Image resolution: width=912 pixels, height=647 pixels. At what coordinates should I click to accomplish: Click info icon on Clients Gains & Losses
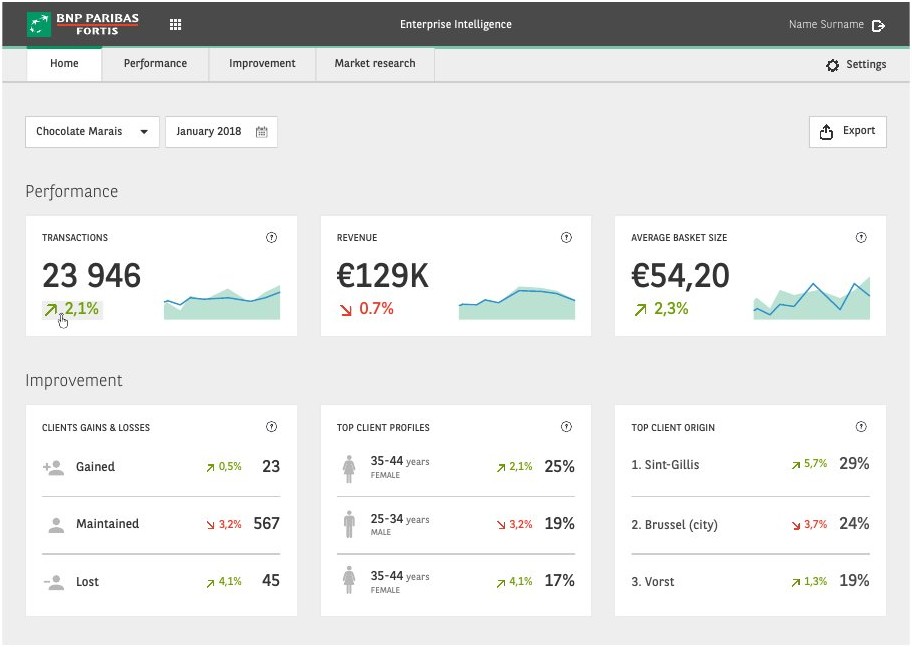271,426
